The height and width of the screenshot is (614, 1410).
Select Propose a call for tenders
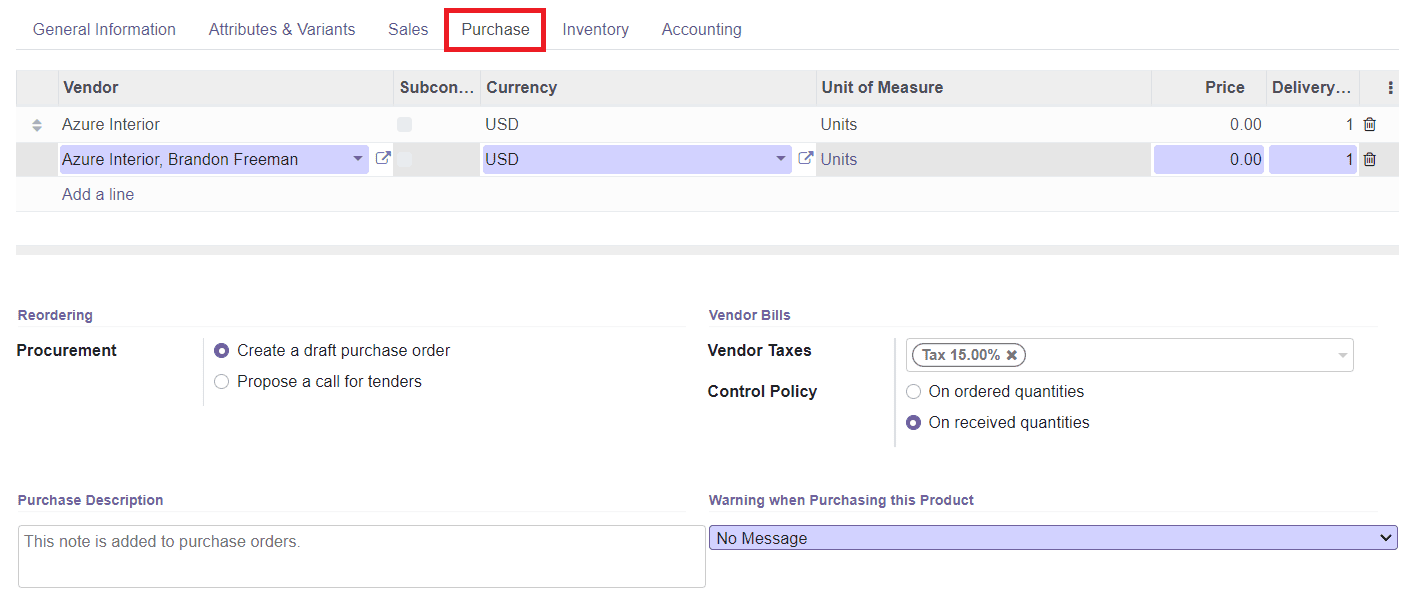coord(221,381)
